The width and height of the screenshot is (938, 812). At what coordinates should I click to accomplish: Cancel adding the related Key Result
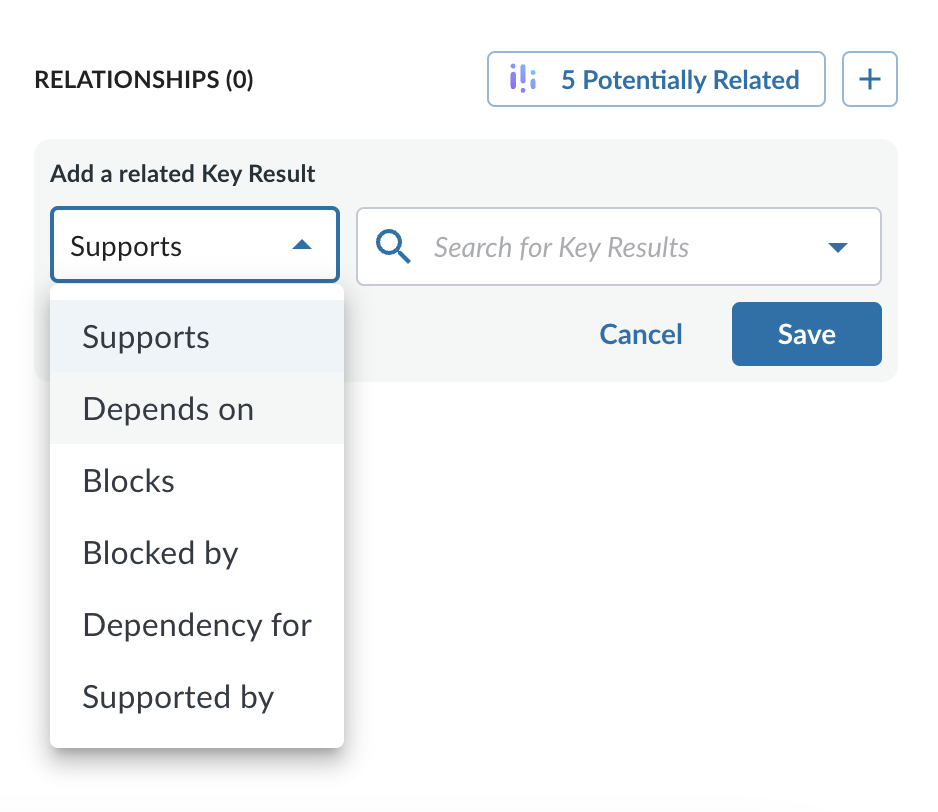(641, 334)
